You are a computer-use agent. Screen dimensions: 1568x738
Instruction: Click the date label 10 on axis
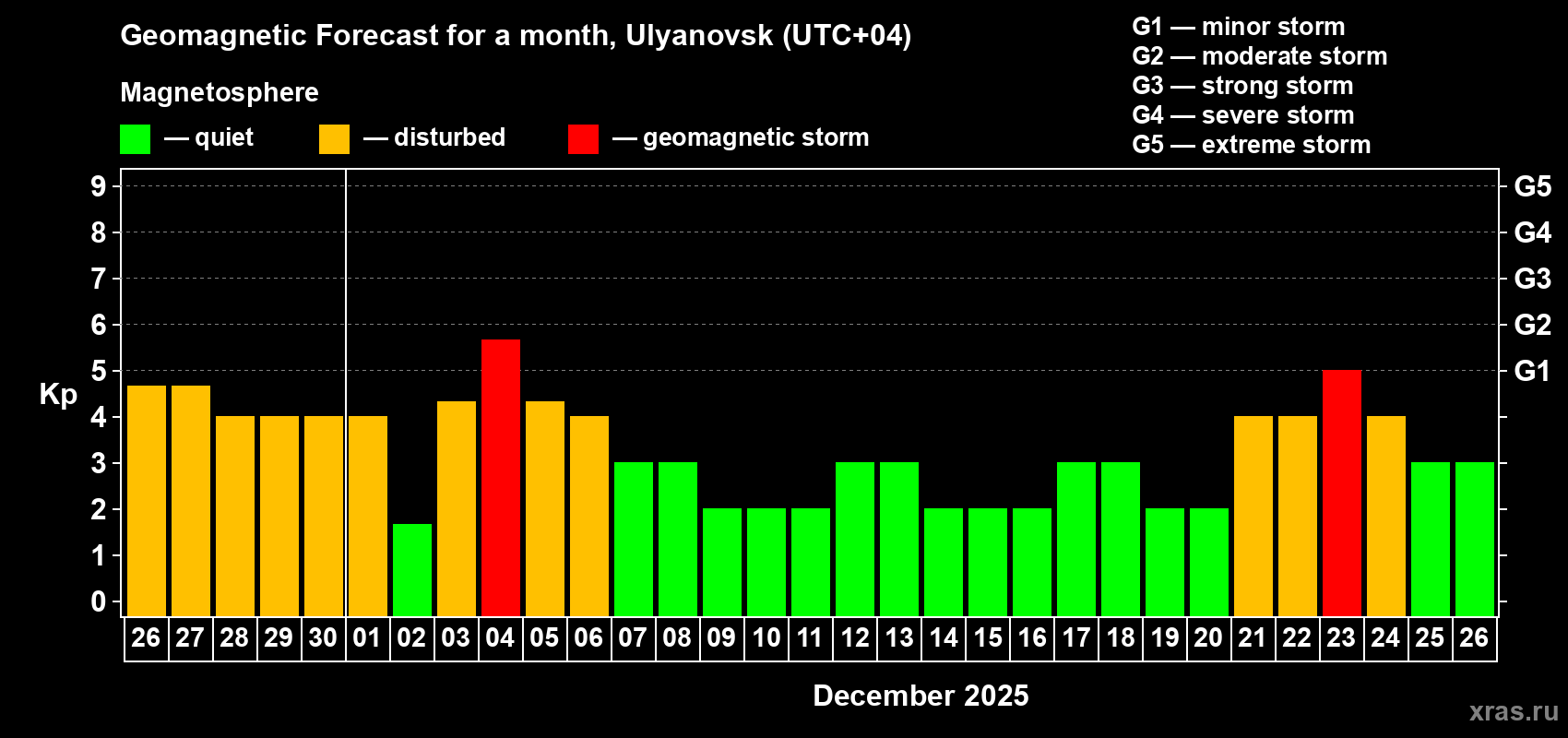coord(766,637)
